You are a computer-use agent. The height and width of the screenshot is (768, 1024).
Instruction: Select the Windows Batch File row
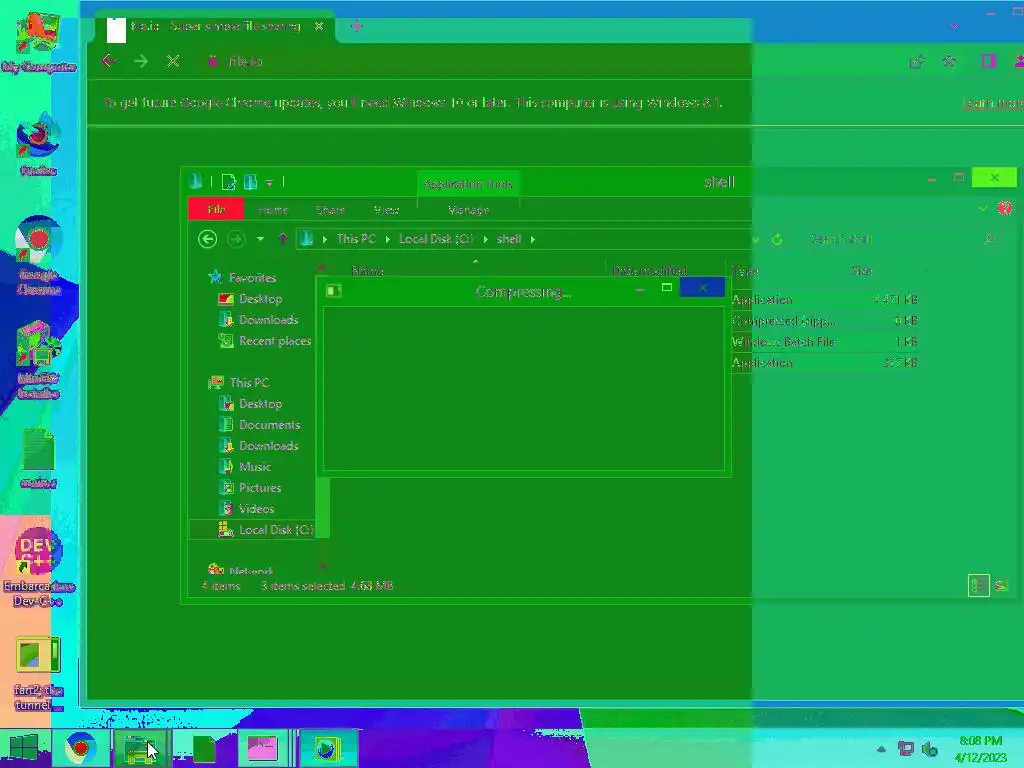(x=824, y=342)
